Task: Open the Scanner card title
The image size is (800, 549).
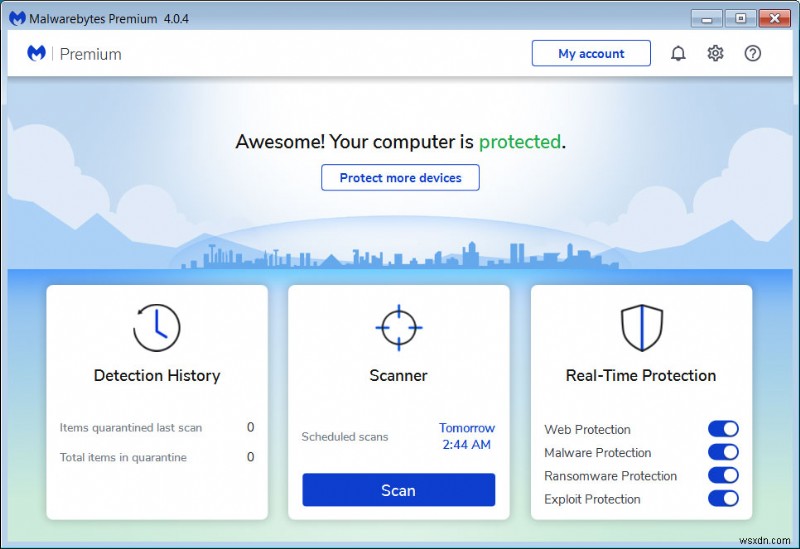Action: tap(398, 376)
